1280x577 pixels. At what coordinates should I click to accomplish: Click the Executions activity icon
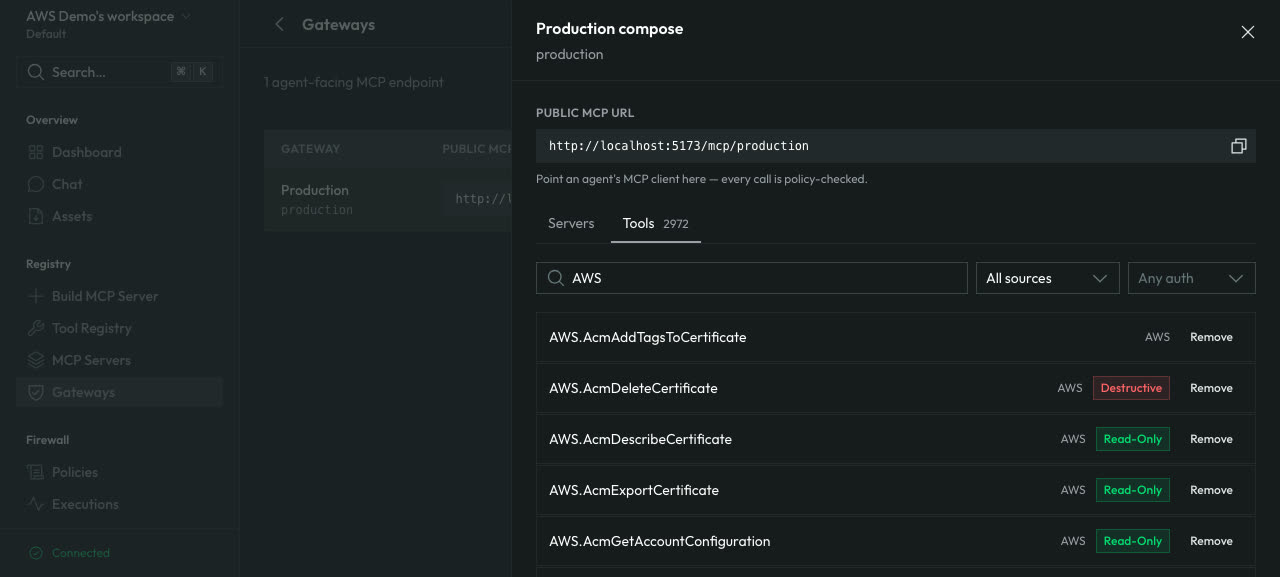click(36, 504)
